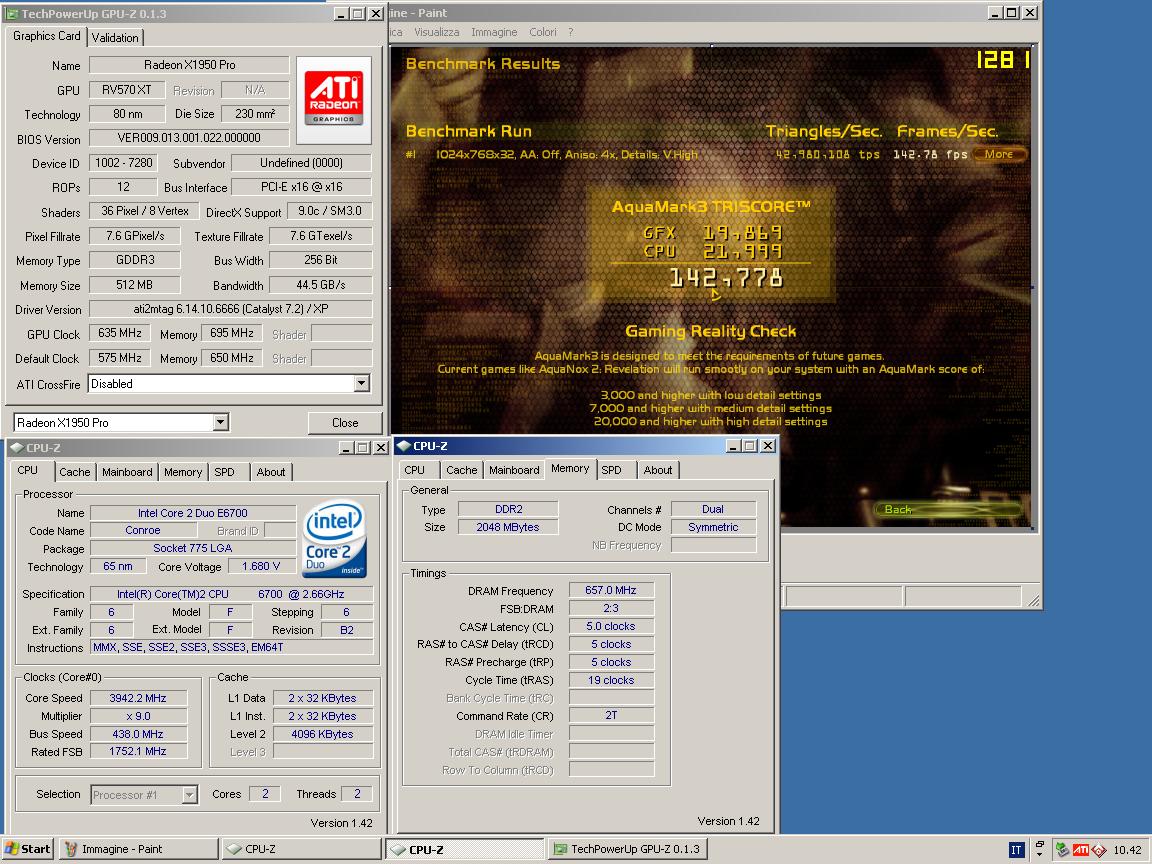Open CPU tab in right CPU-Z window
The width and height of the screenshot is (1152, 864).
pos(414,470)
